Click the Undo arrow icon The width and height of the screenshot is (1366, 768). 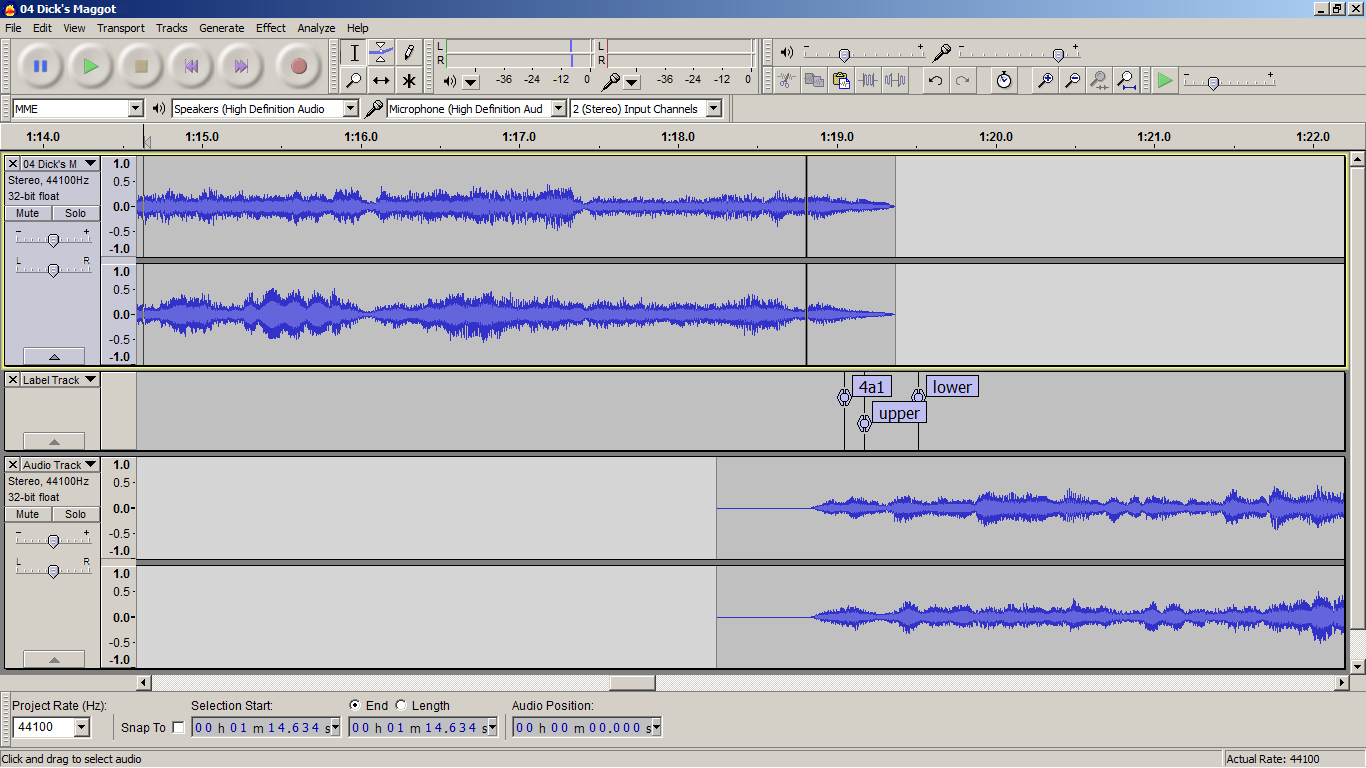coord(935,81)
